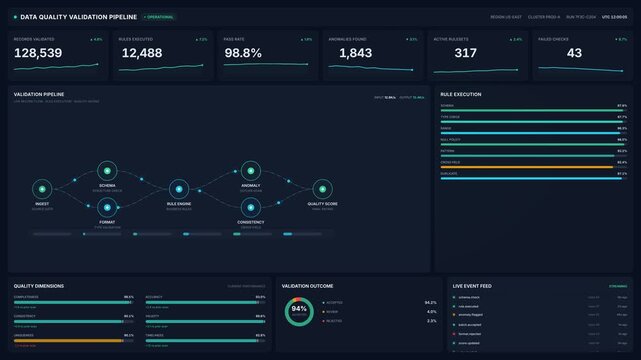Click the orange Cross Field execution bar
The image size is (641, 360).
tap(533, 167)
